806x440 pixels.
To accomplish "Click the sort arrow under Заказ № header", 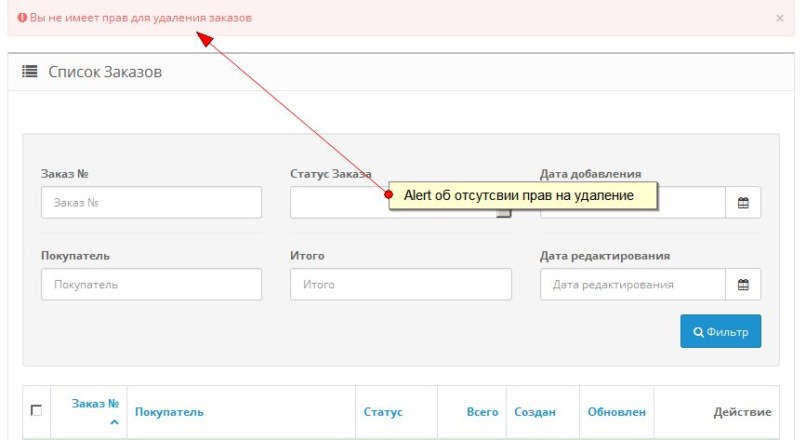I will (x=114, y=423).
